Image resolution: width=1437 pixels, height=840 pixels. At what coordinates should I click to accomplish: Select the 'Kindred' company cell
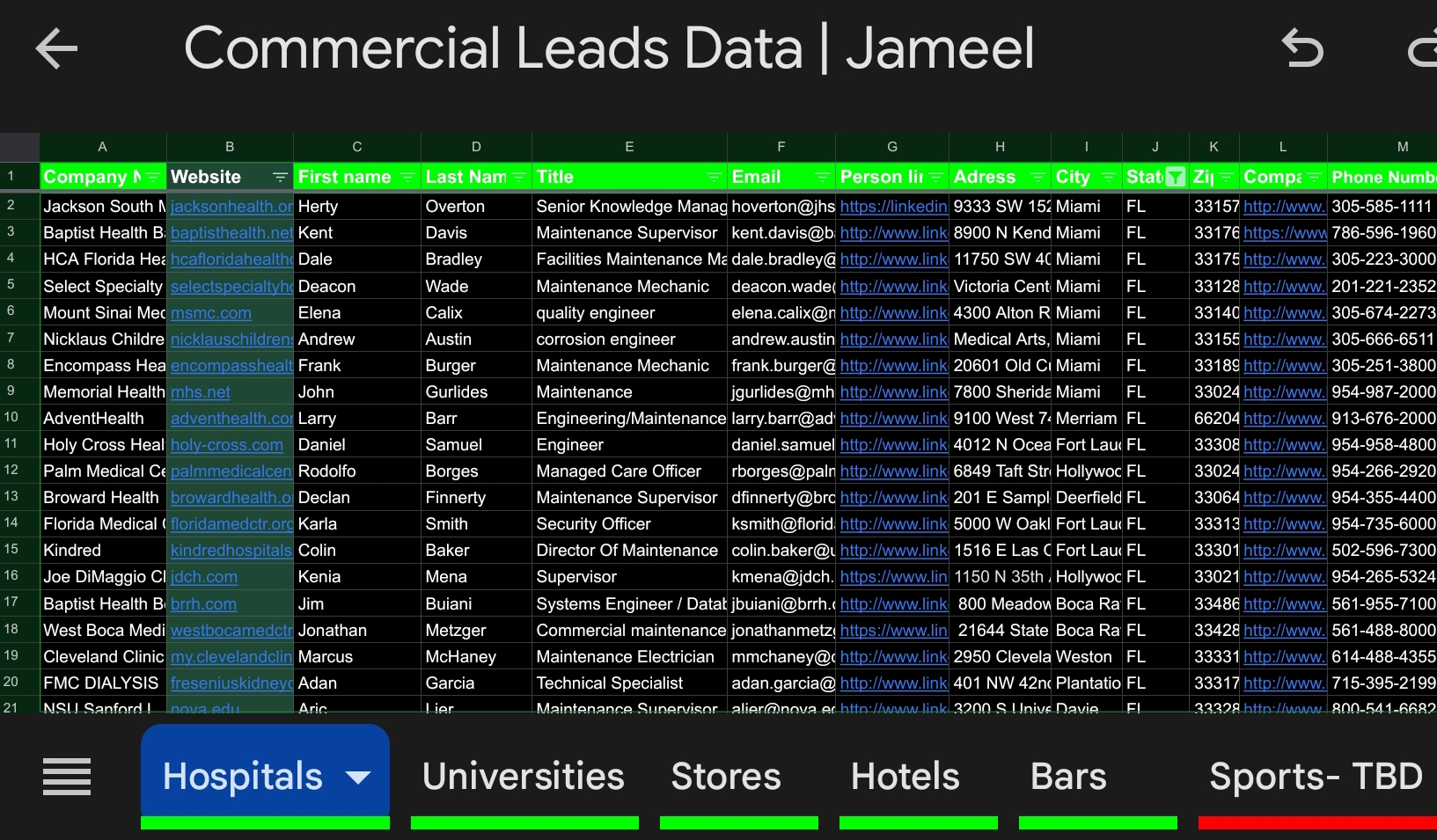click(103, 551)
